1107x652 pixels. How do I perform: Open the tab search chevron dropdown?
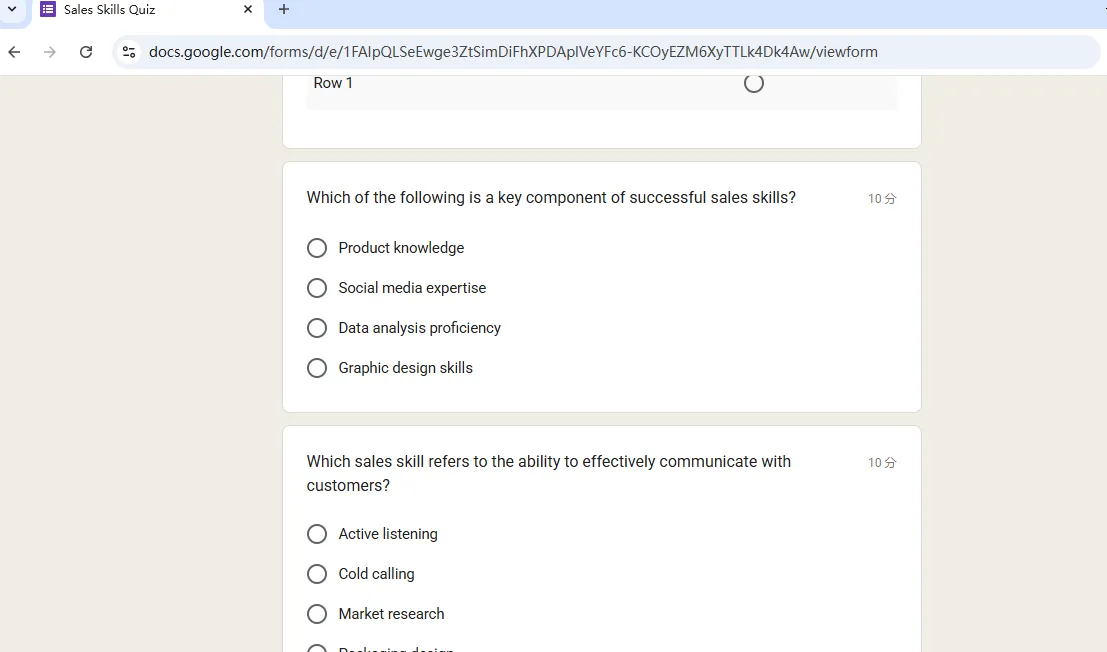pyautogui.click(x=12, y=9)
